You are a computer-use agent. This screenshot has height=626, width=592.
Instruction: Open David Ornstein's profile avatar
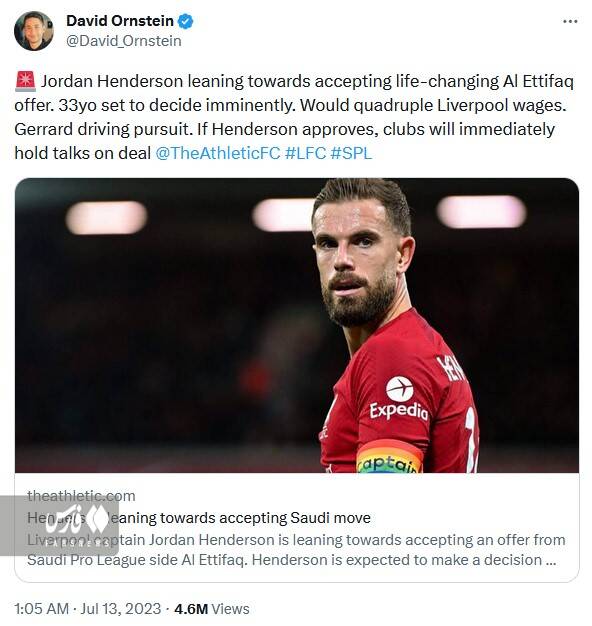[34, 31]
